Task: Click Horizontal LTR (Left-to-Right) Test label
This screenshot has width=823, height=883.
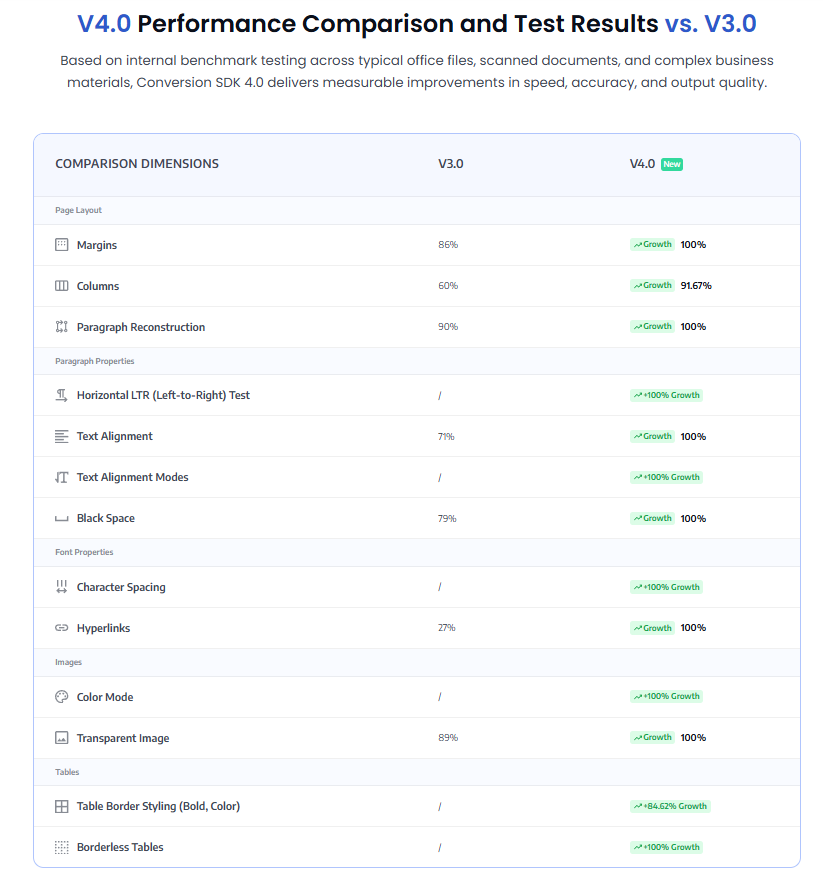Action: tap(163, 395)
